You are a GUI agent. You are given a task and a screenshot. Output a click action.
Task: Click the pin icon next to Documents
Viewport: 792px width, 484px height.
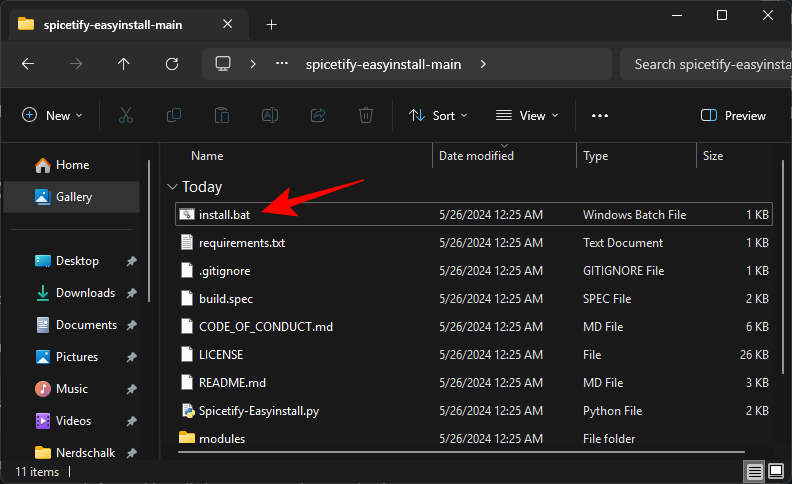(x=131, y=325)
